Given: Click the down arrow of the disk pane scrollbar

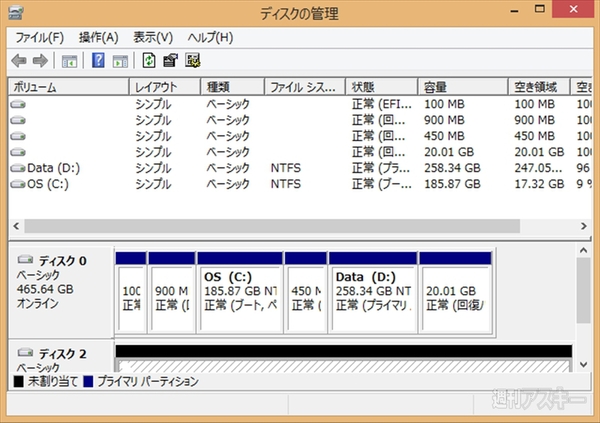Looking at the screenshot, I should [583, 364].
